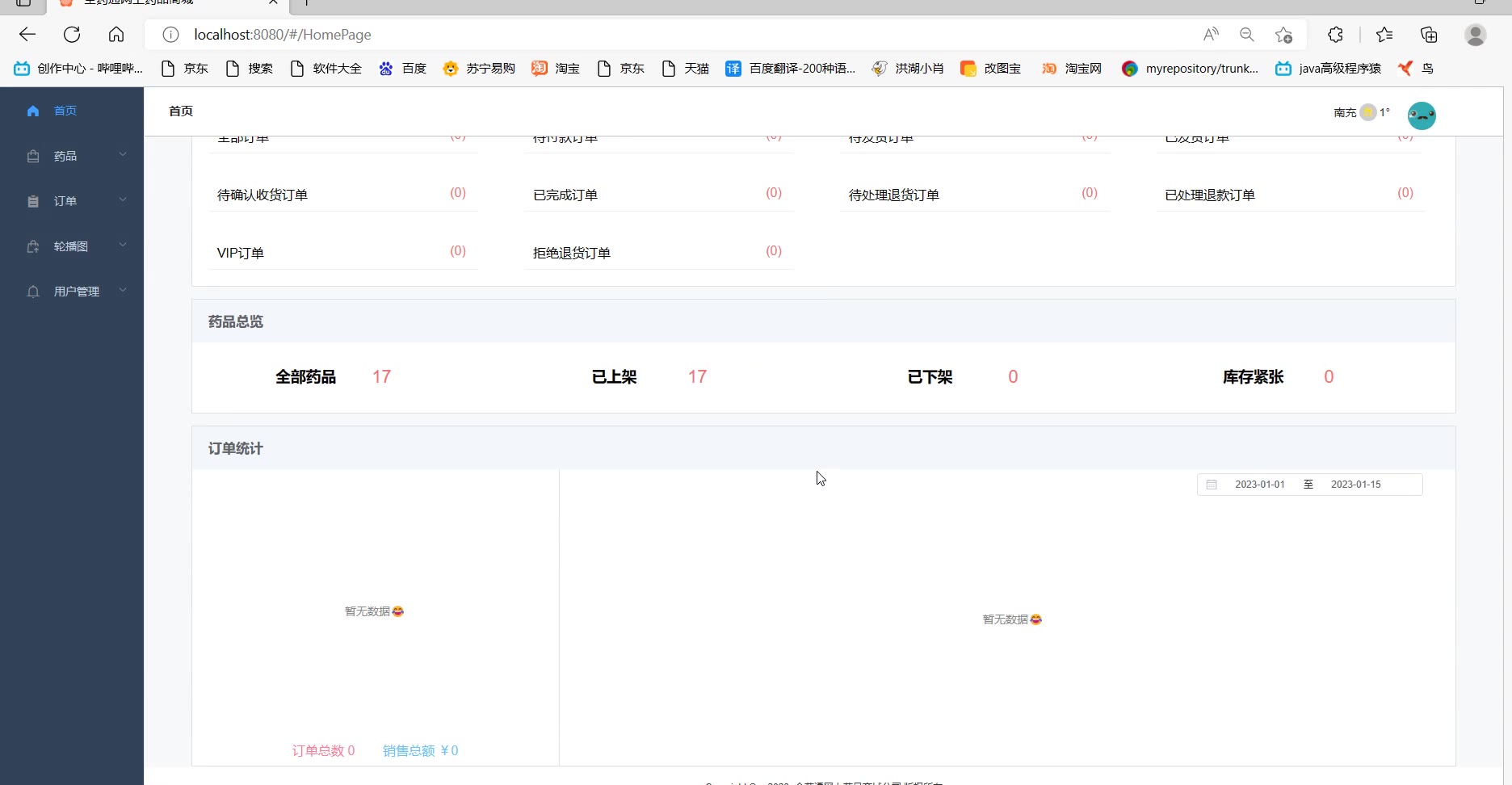Open the 百度 bookmark
Screen dimensions: 1512x785
click(x=402, y=69)
